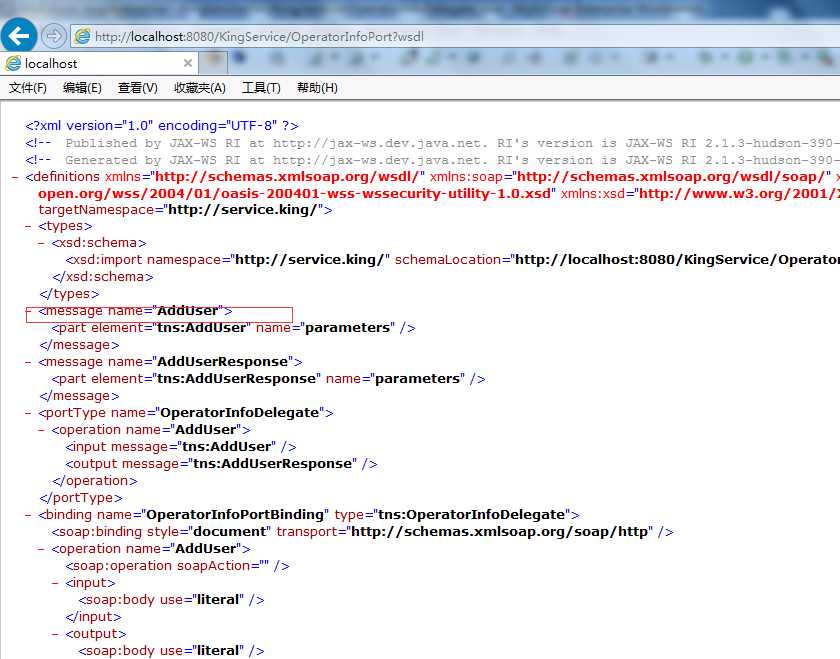Open the 查看(V) menu
This screenshot has width=840, height=659.
click(138, 87)
